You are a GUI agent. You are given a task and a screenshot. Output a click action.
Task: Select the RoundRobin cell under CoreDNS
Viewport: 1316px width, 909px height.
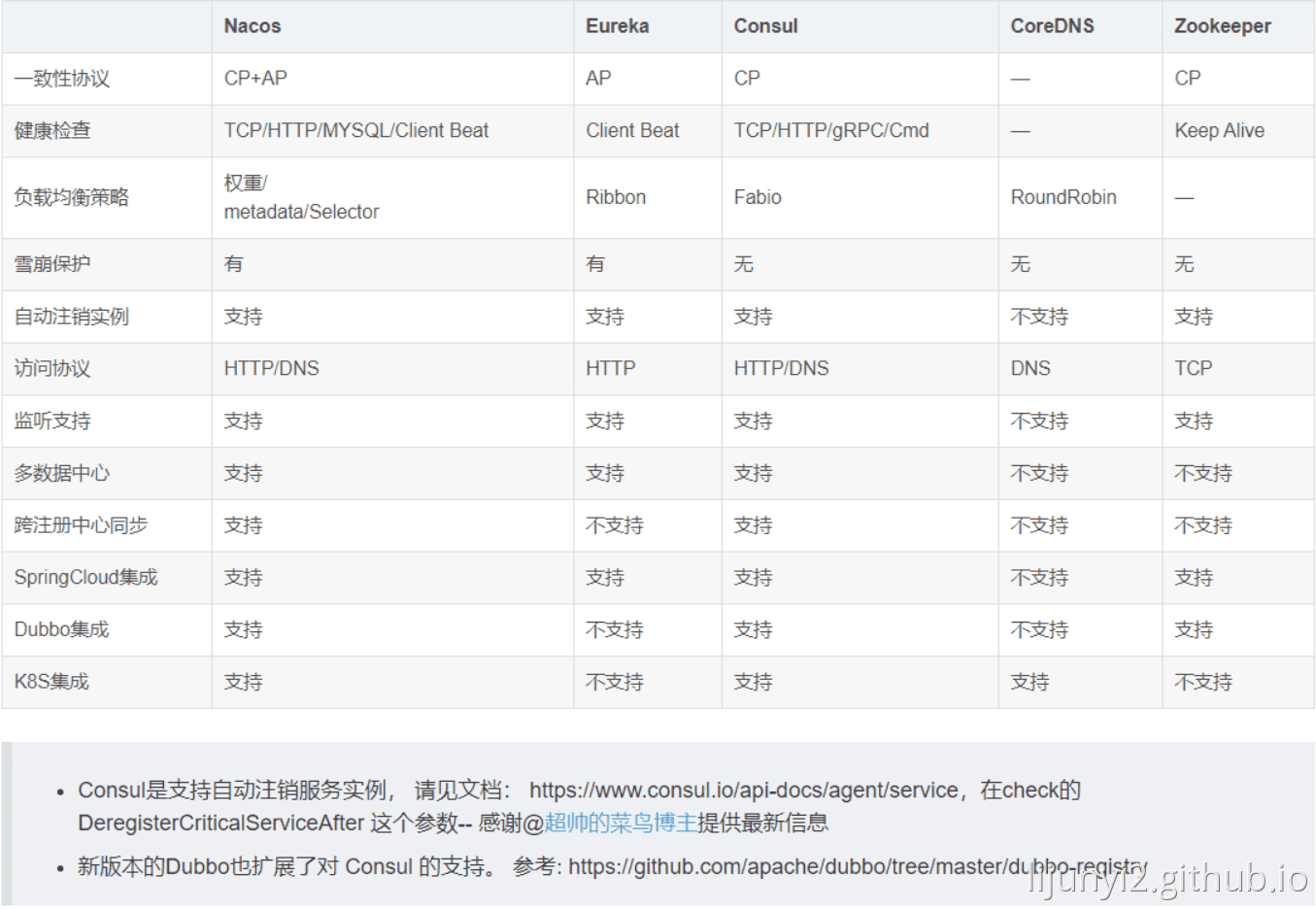click(1063, 197)
